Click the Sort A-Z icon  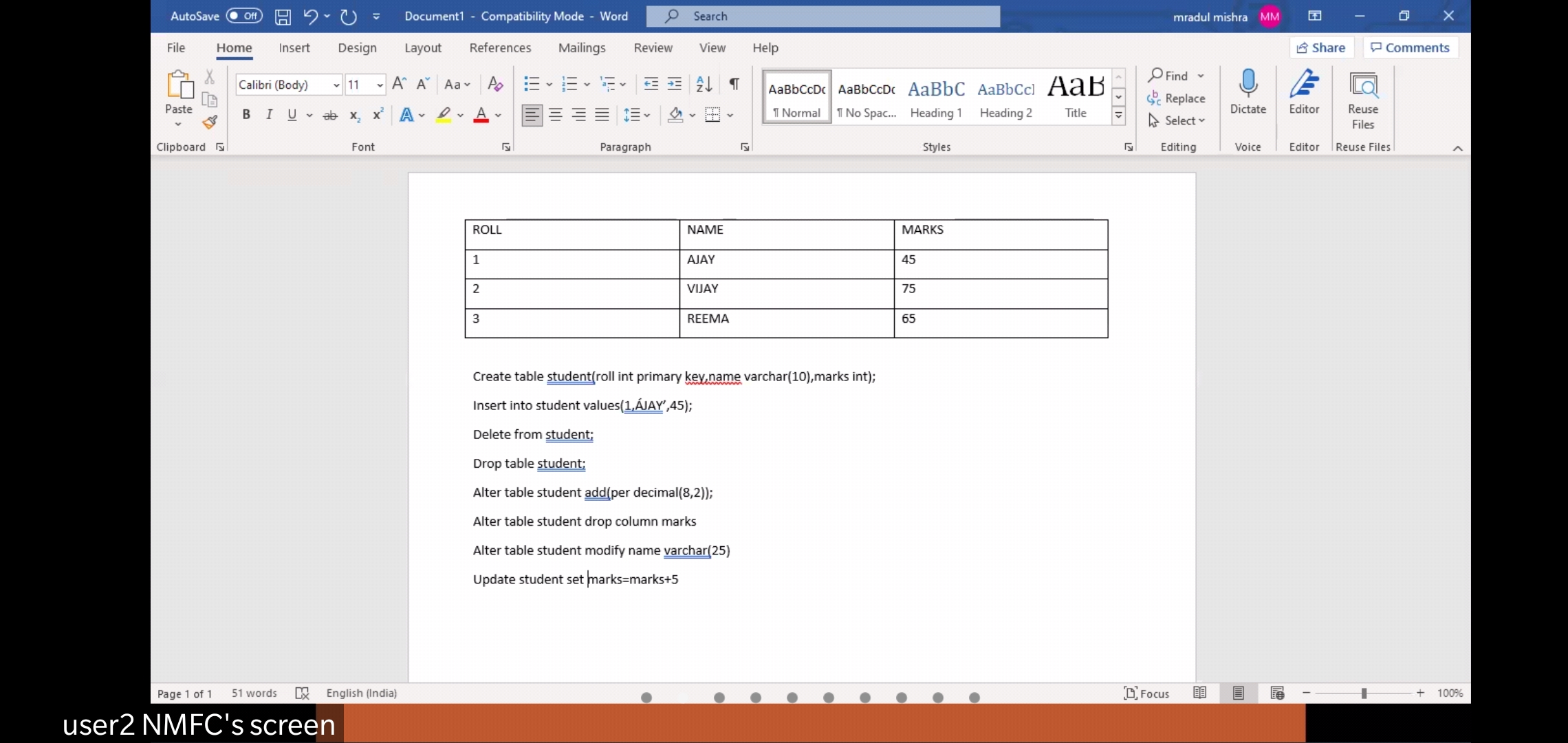[x=704, y=84]
